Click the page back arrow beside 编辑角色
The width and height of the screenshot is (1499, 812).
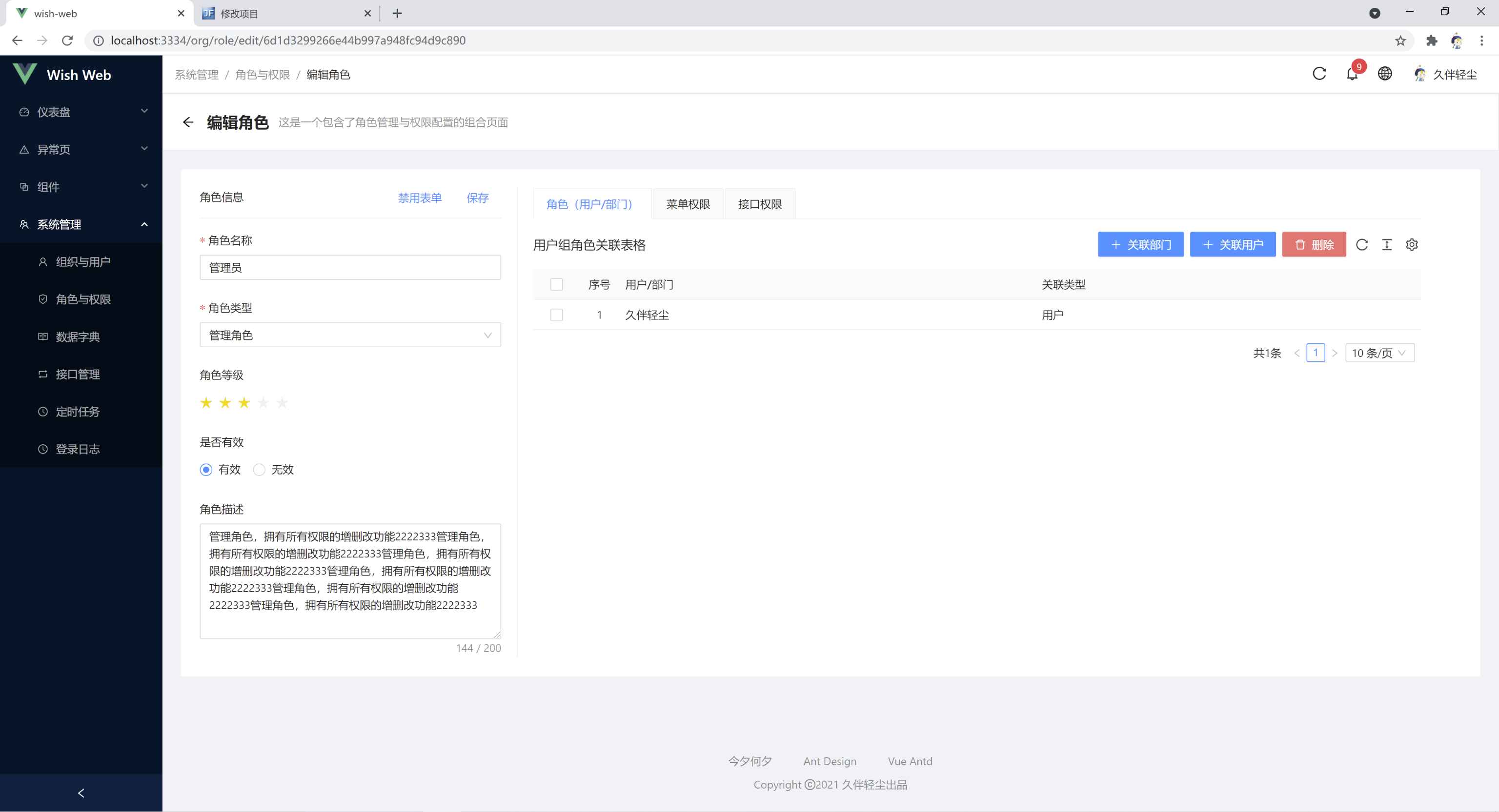click(187, 122)
